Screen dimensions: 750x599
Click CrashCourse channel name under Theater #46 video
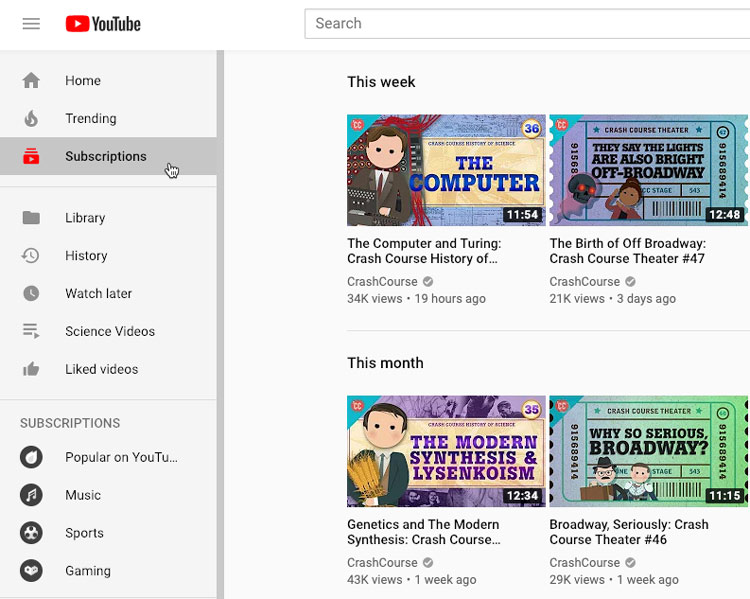tap(585, 563)
